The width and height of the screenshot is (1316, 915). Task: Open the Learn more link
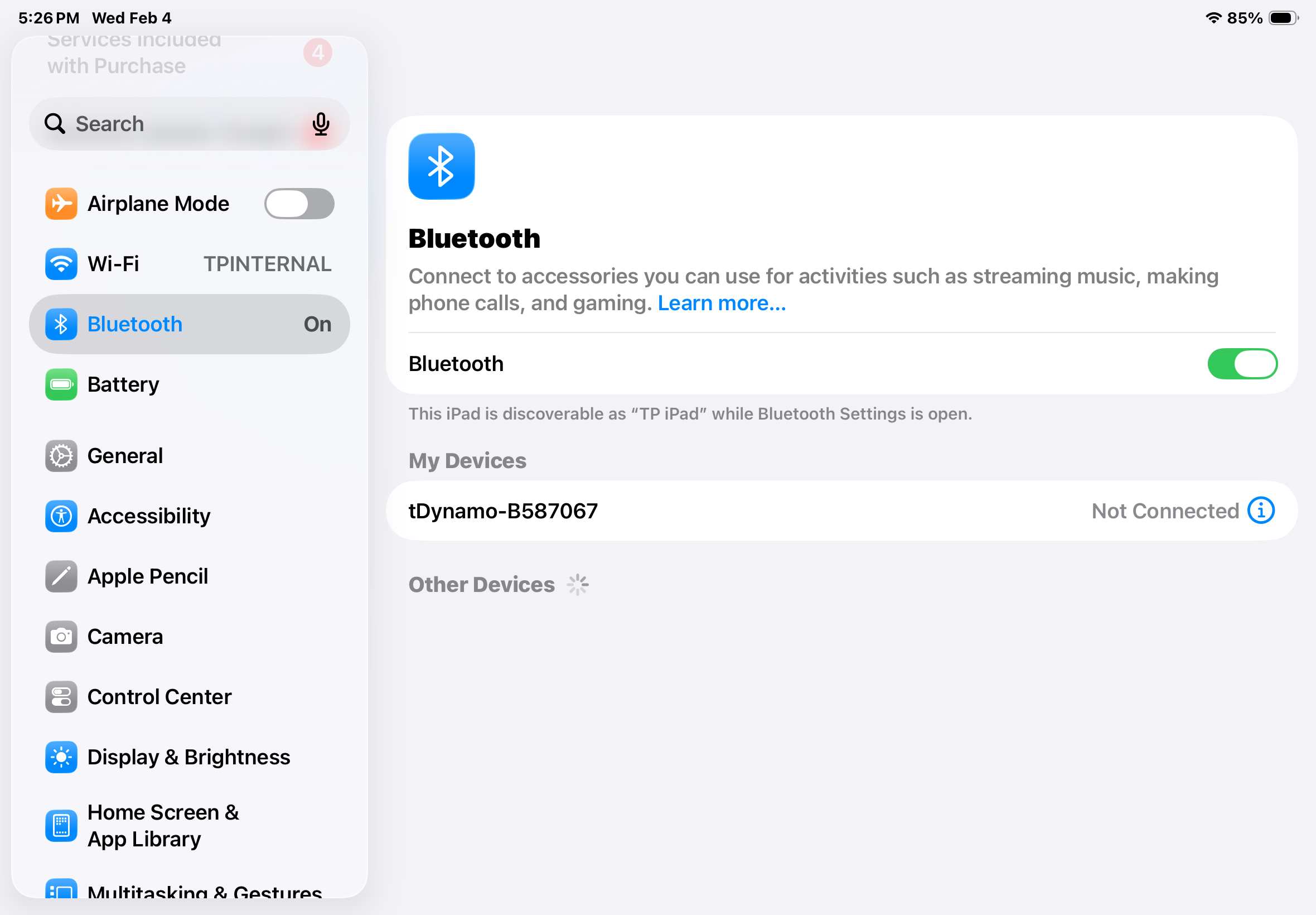coord(722,303)
